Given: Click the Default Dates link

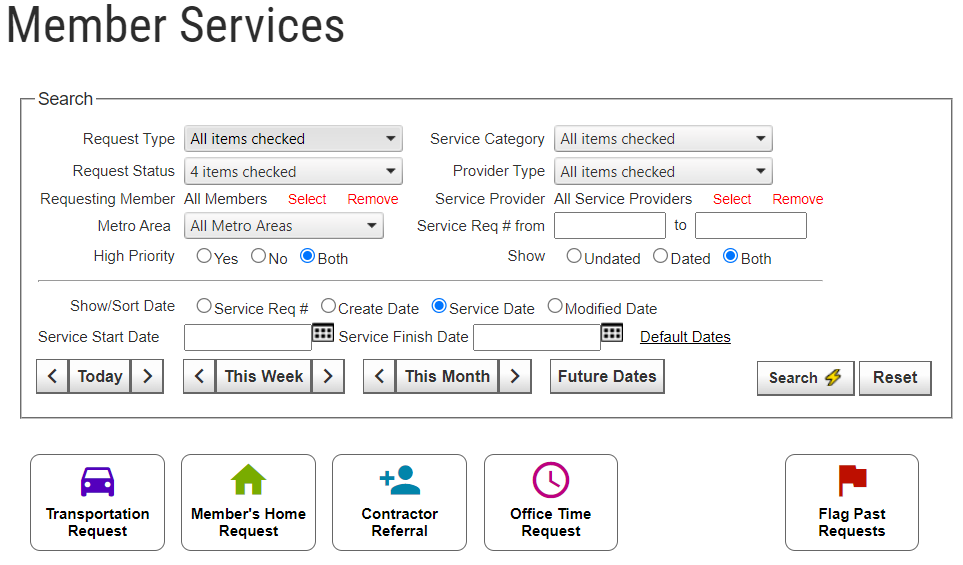Looking at the screenshot, I should (685, 337).
